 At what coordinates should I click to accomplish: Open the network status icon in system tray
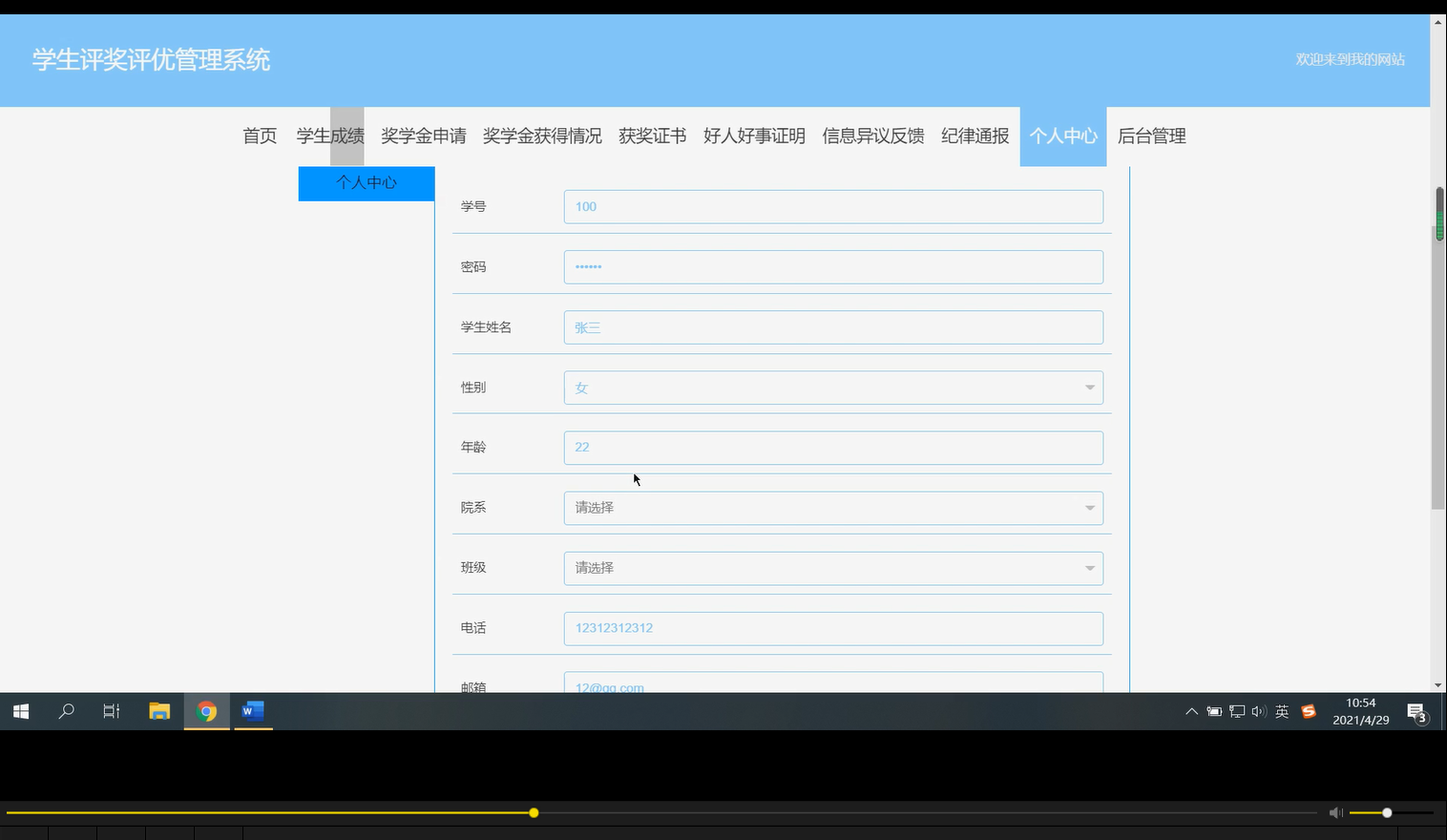pos(1237,711)
